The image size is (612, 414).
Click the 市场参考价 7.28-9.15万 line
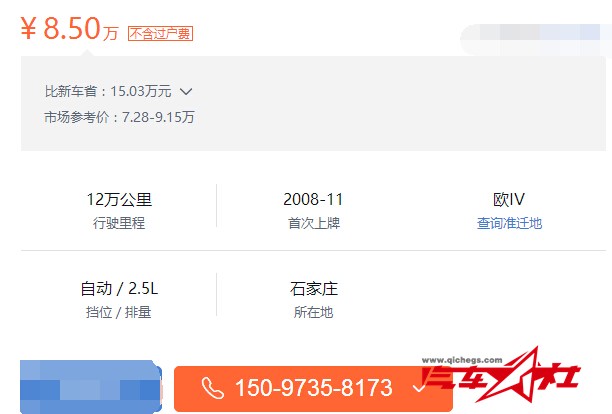(119, 117)
